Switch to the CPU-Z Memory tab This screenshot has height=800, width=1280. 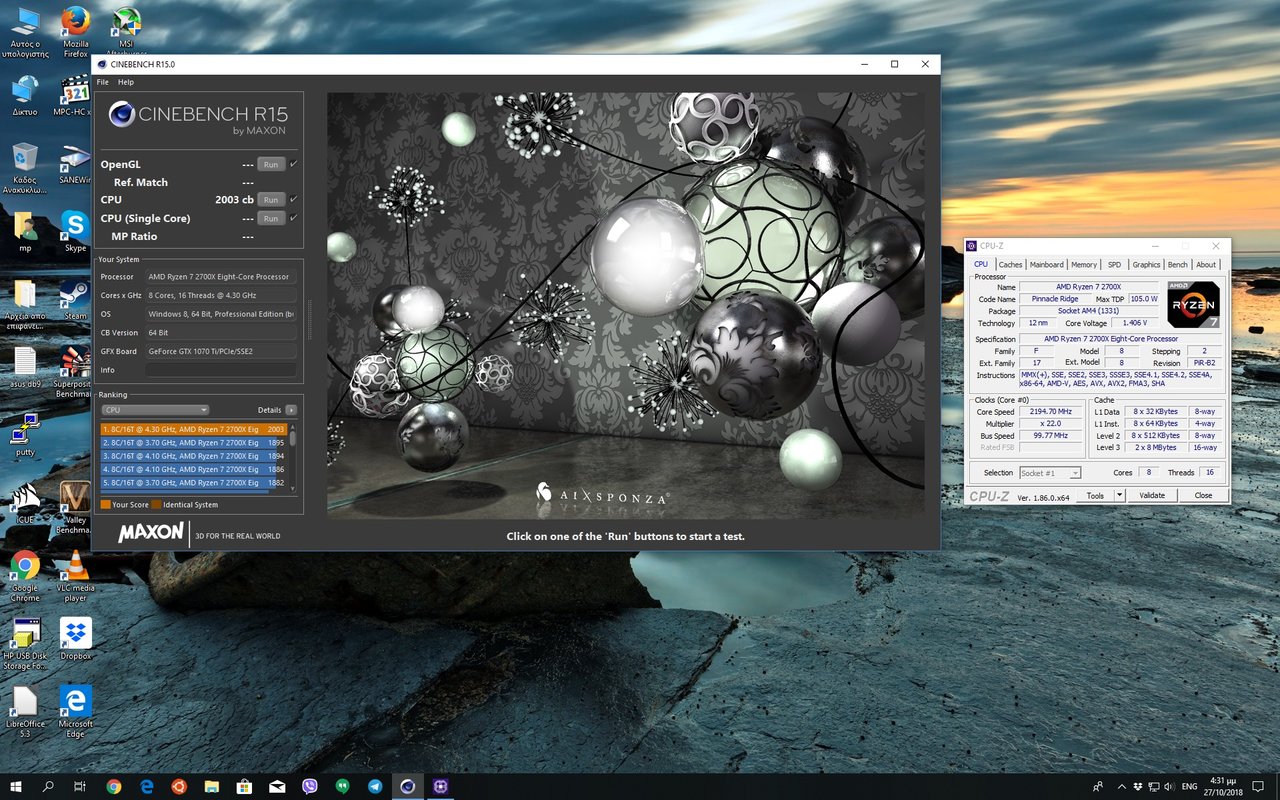[1084, 264]
